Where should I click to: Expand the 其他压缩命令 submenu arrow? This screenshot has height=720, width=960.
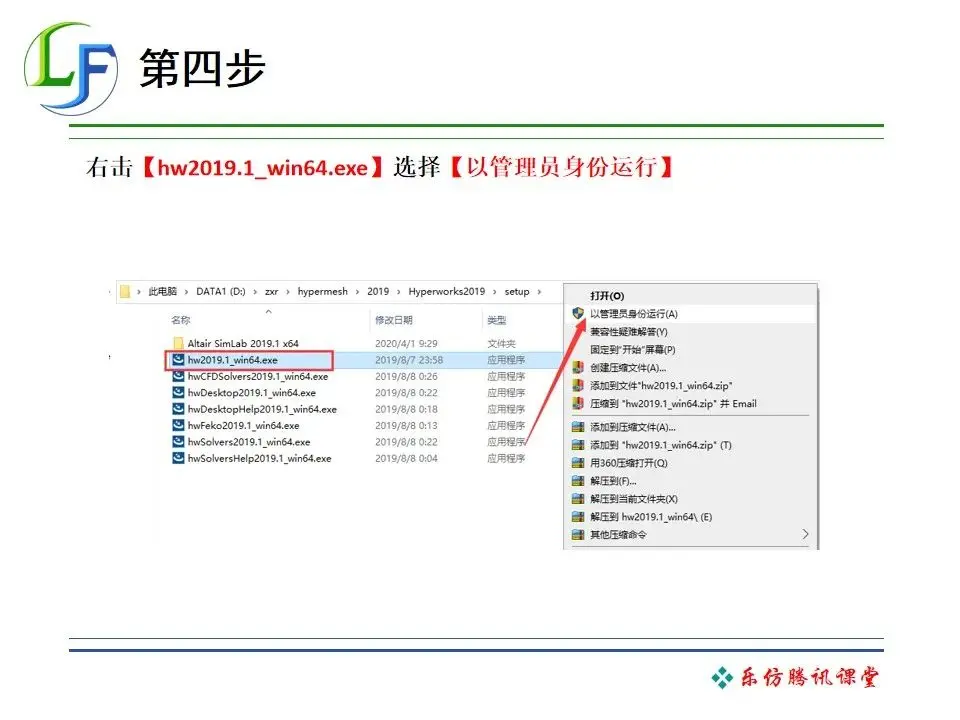coord(805,534)
